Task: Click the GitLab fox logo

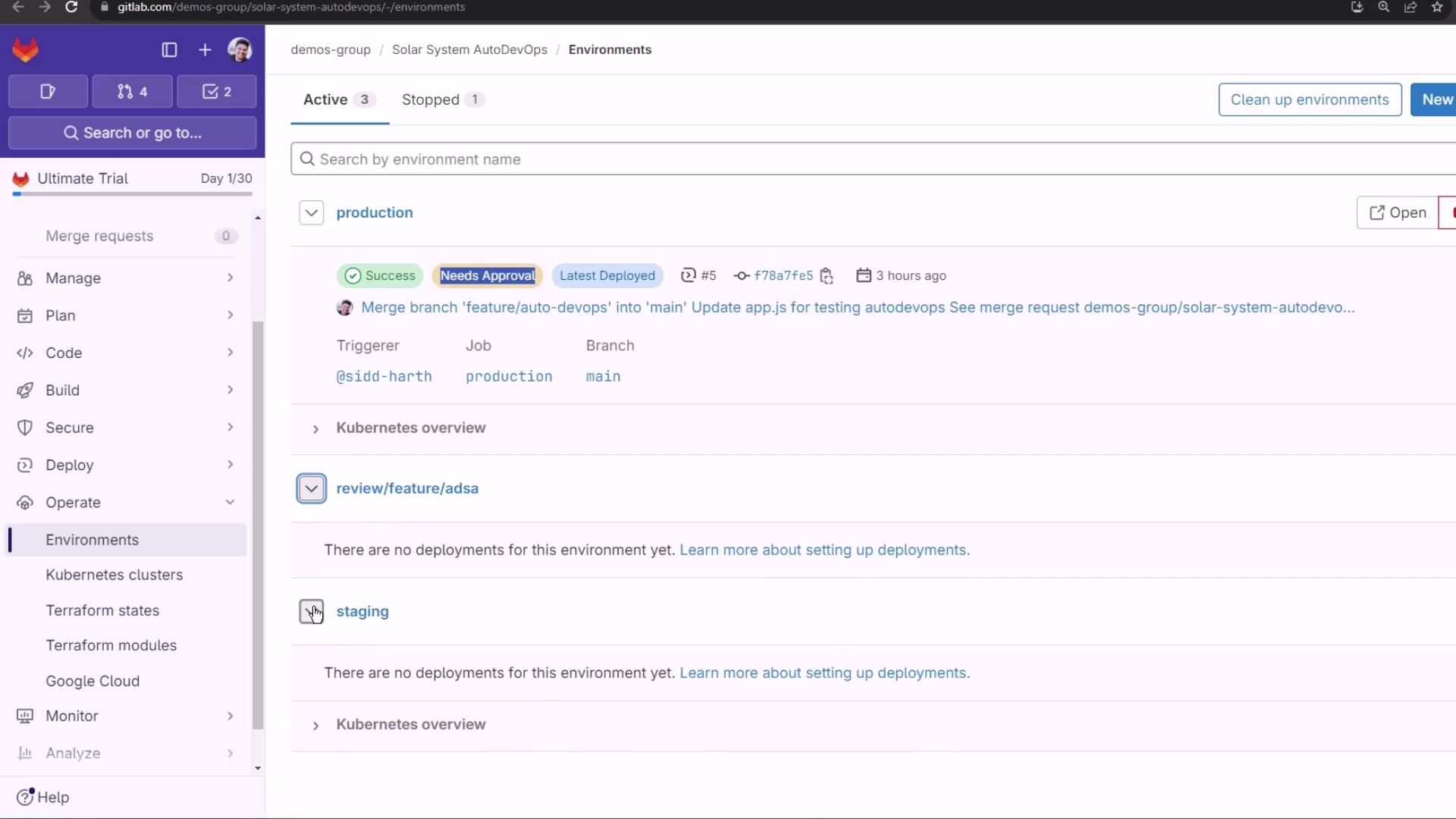Action: tap(25, 50)
